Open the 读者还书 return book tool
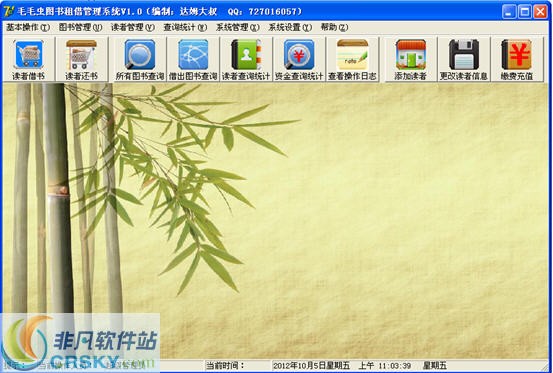The width and height of the screenshot is (553, 373). click(x=81, y=59)
